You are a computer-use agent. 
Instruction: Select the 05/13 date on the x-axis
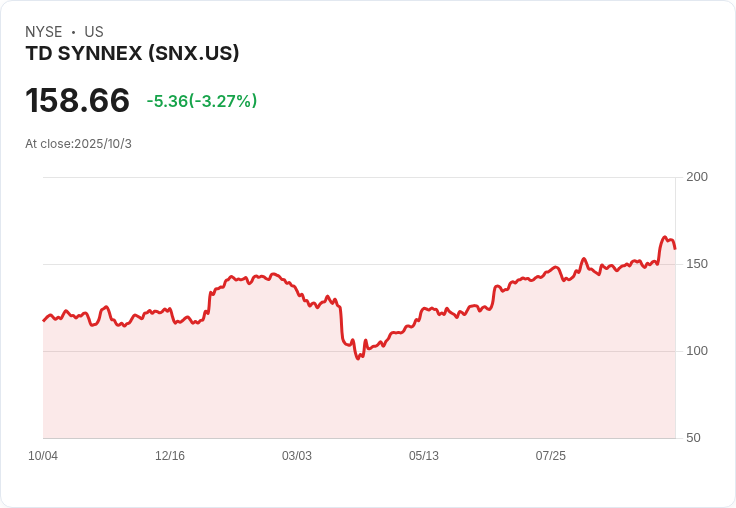424,456
